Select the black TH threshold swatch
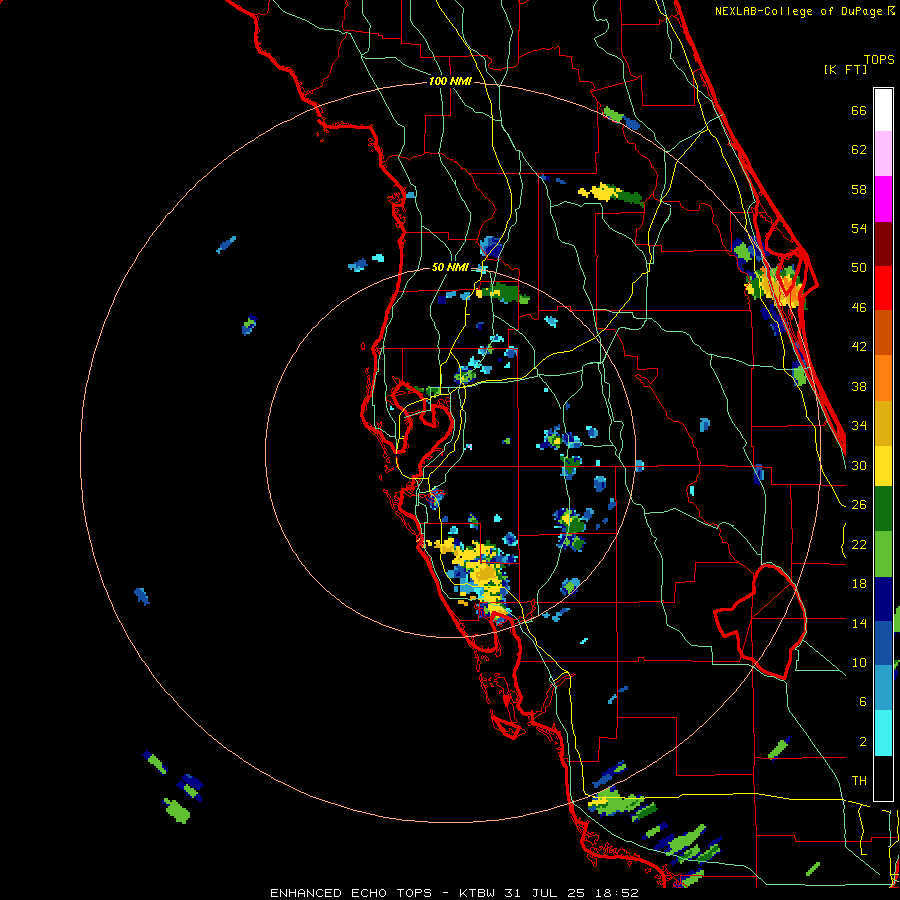Image resolution: width=900 pixels, height=900 pixels. pos(883,778)
